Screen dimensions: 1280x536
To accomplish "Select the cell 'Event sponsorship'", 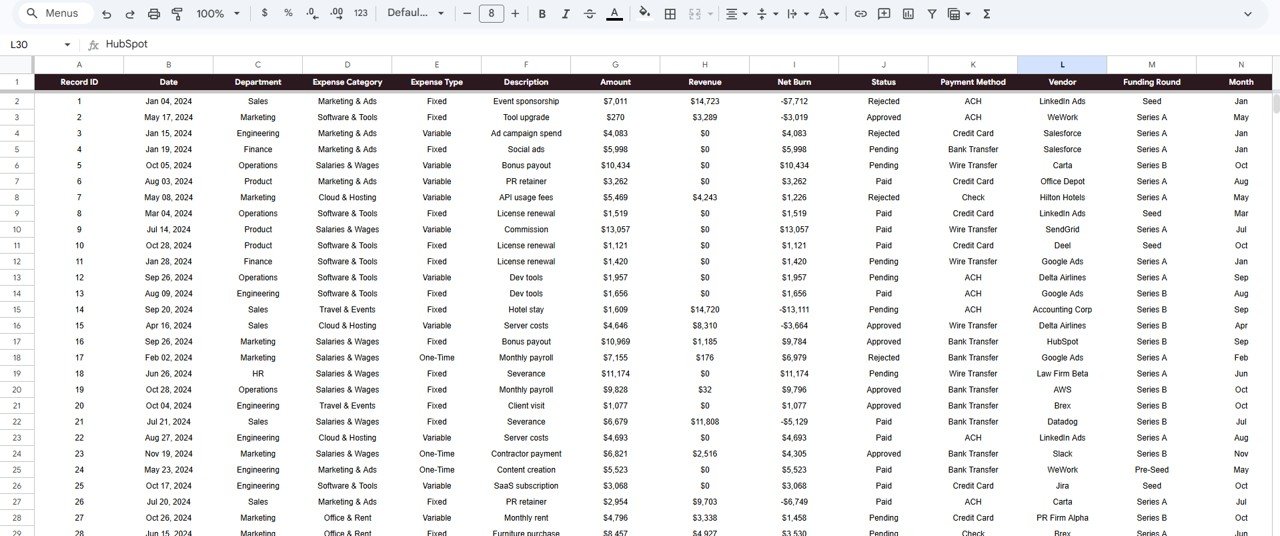I will [526, 101].
